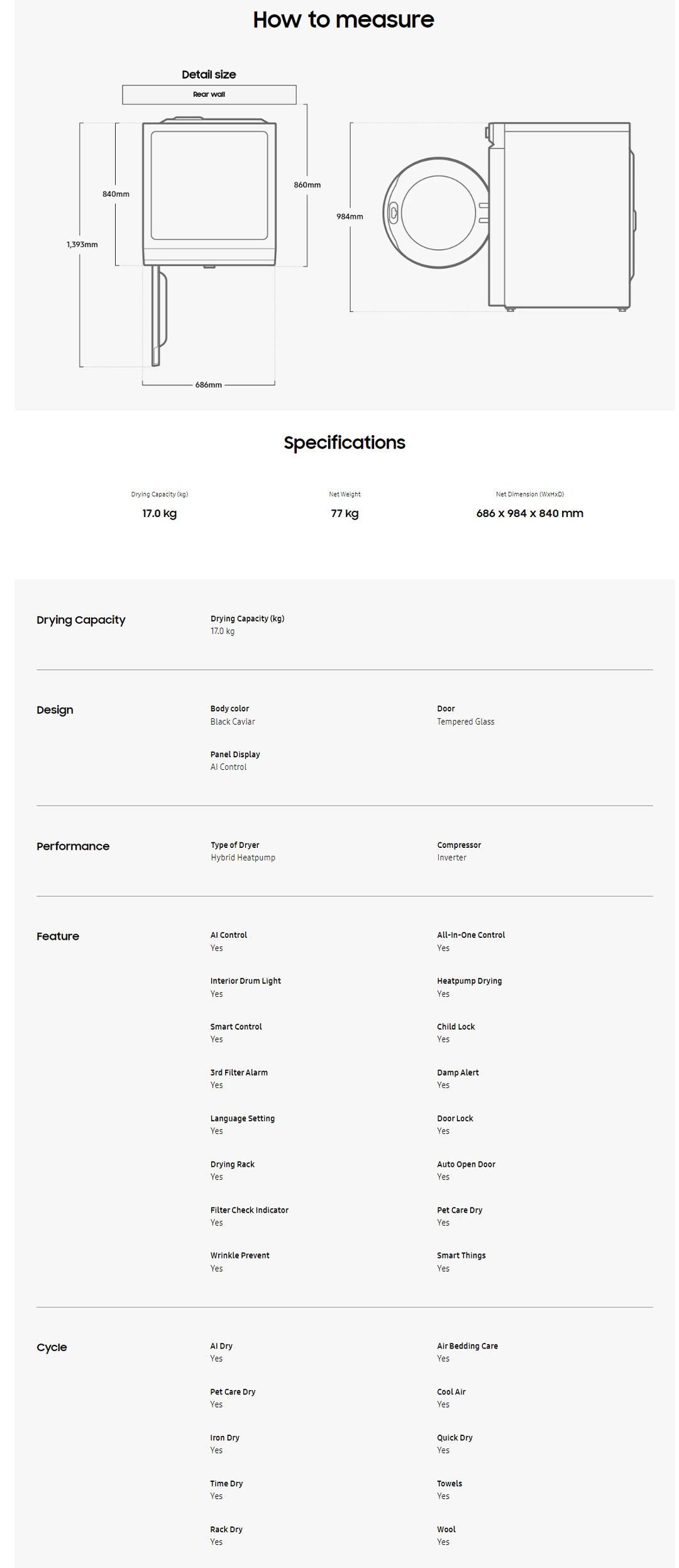Click the 1,393mm dimension label

pos(82,245)
